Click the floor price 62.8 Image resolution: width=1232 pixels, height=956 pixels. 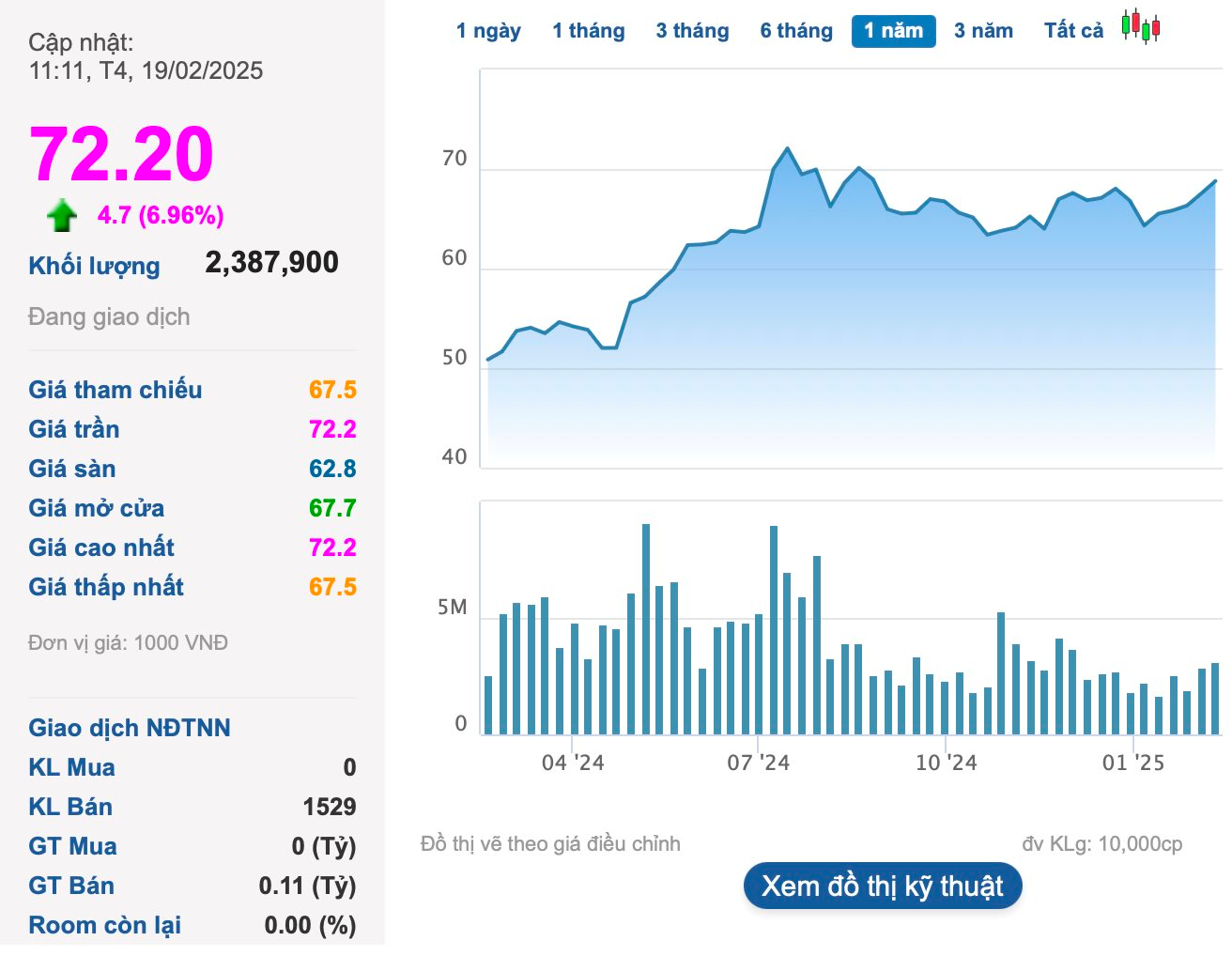[332, 469]
